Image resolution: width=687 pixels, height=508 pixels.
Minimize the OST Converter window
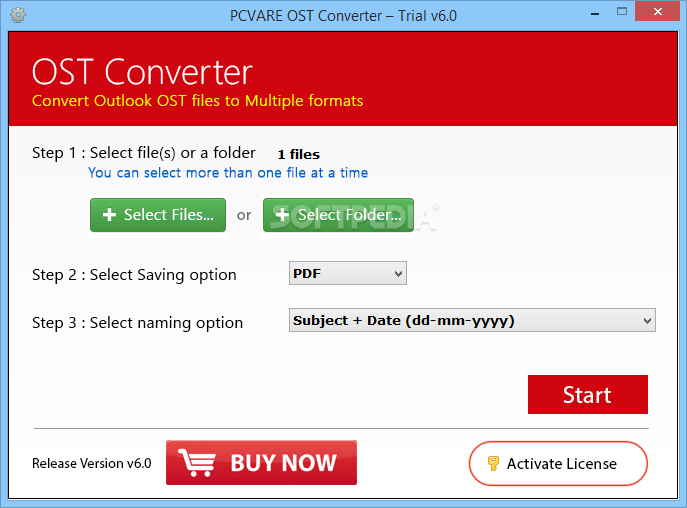click(595, 14)
